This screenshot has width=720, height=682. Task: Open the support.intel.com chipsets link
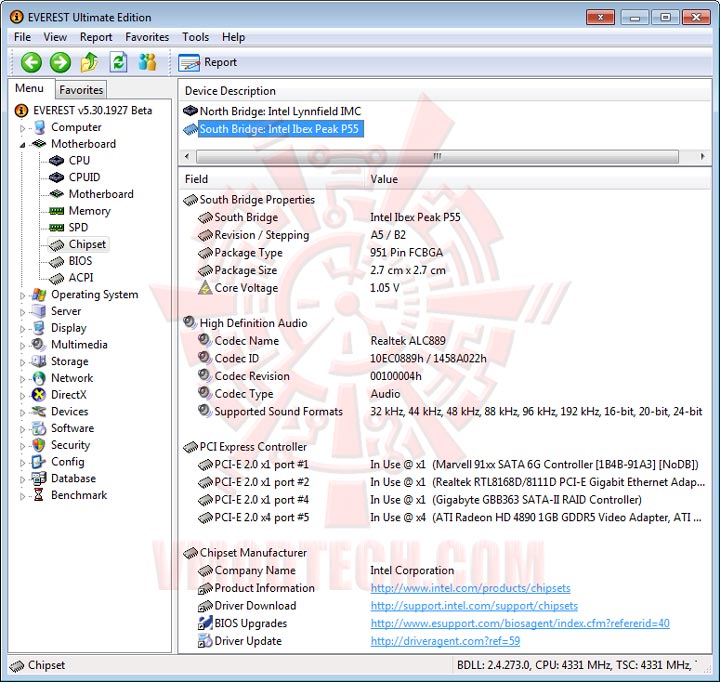point(474,605)
